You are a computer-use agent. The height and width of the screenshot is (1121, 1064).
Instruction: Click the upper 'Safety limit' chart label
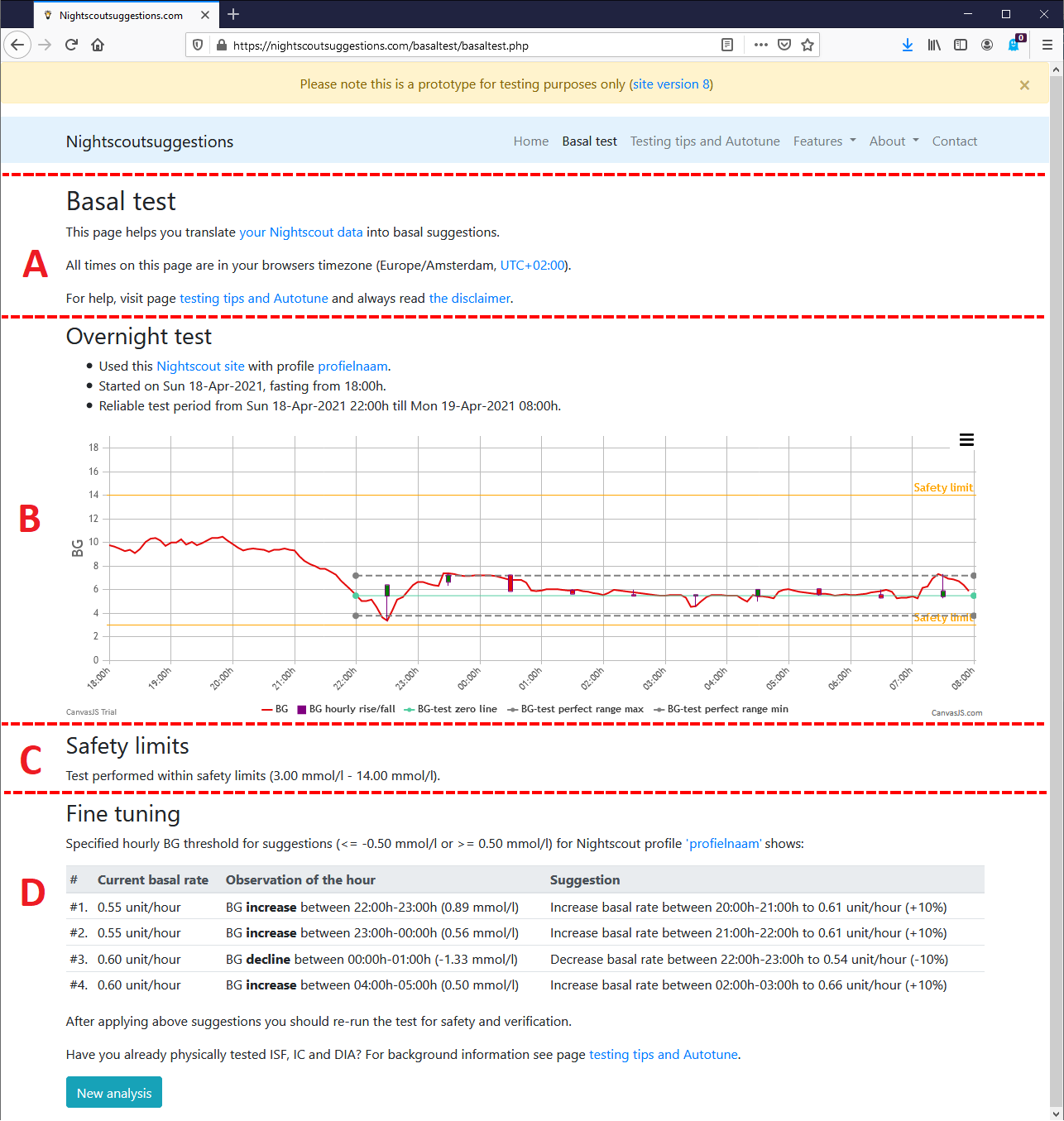[943, 487]
